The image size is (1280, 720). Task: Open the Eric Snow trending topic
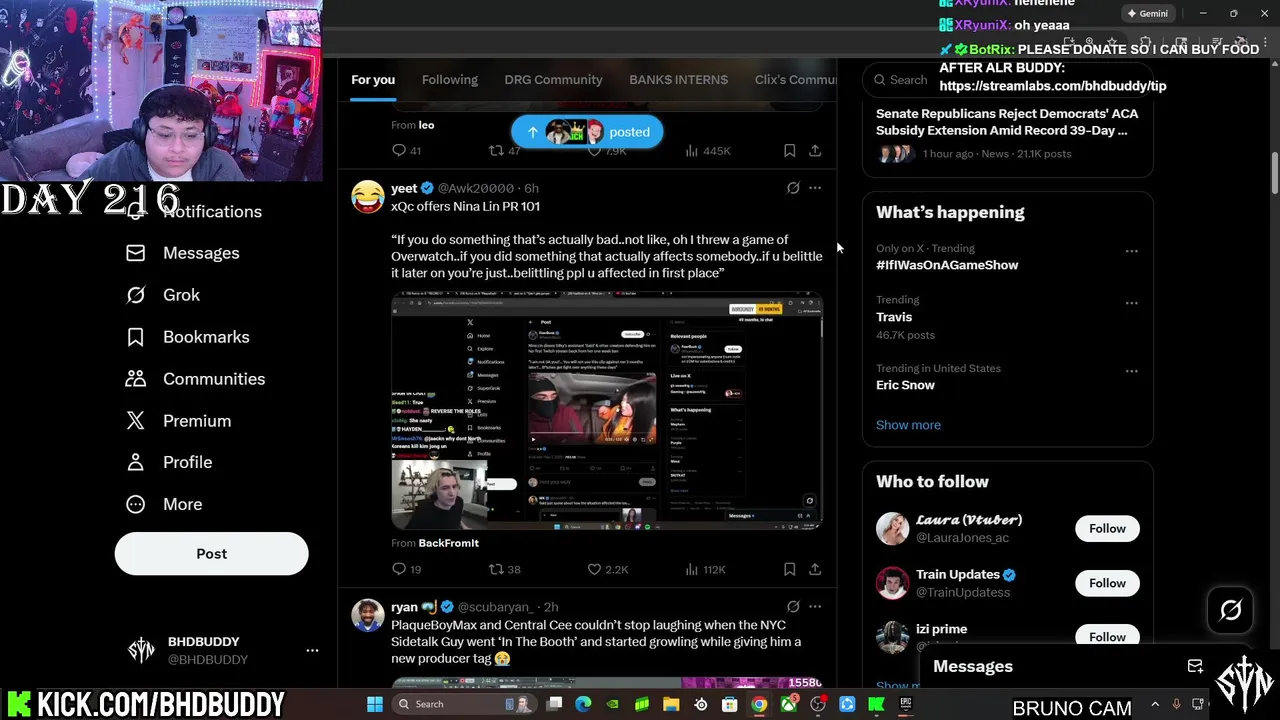pos(905,385)
